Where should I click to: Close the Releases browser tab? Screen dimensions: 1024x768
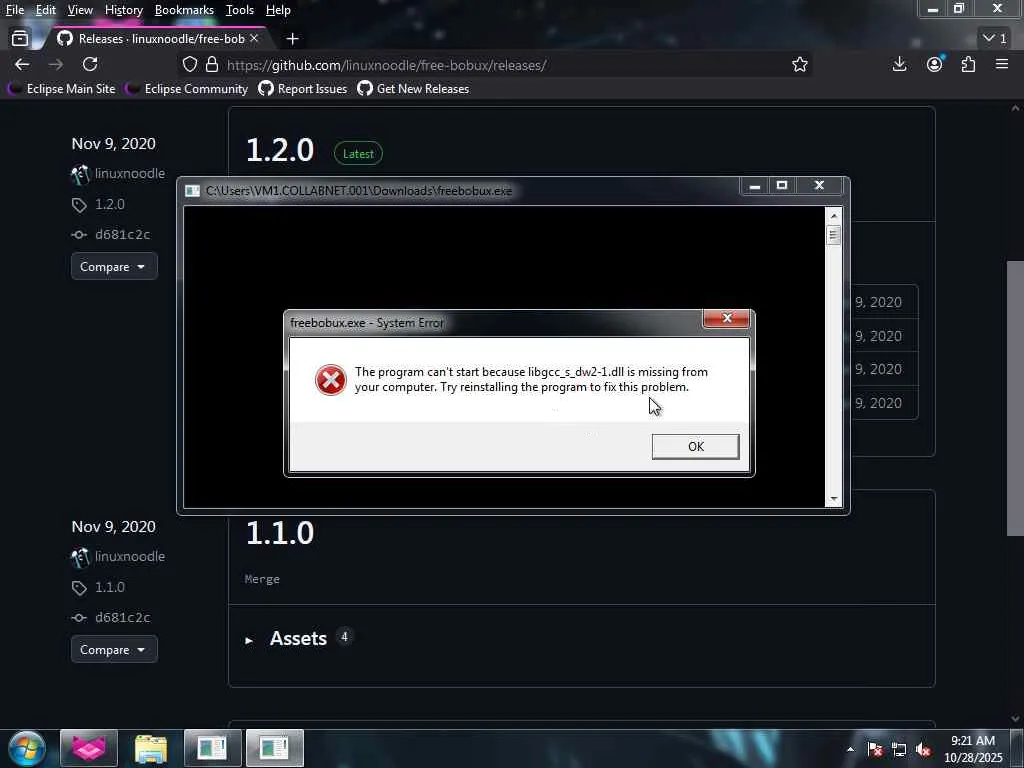[x=254, y=39]
